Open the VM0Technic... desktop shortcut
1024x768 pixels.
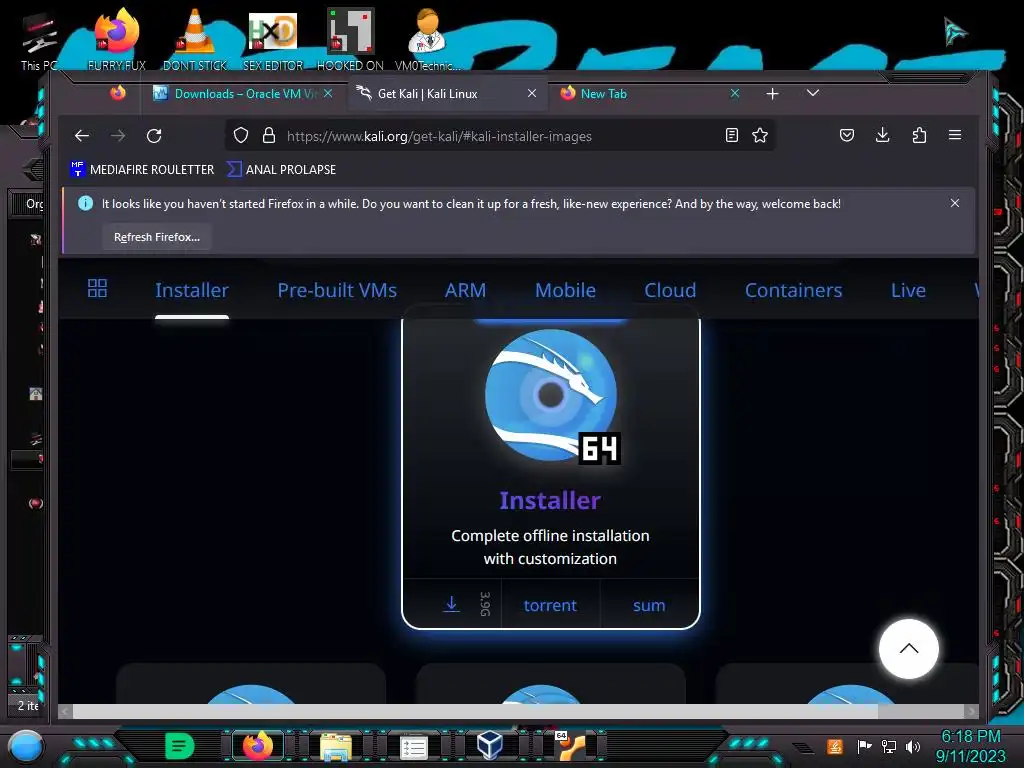(x=428, y=40)
